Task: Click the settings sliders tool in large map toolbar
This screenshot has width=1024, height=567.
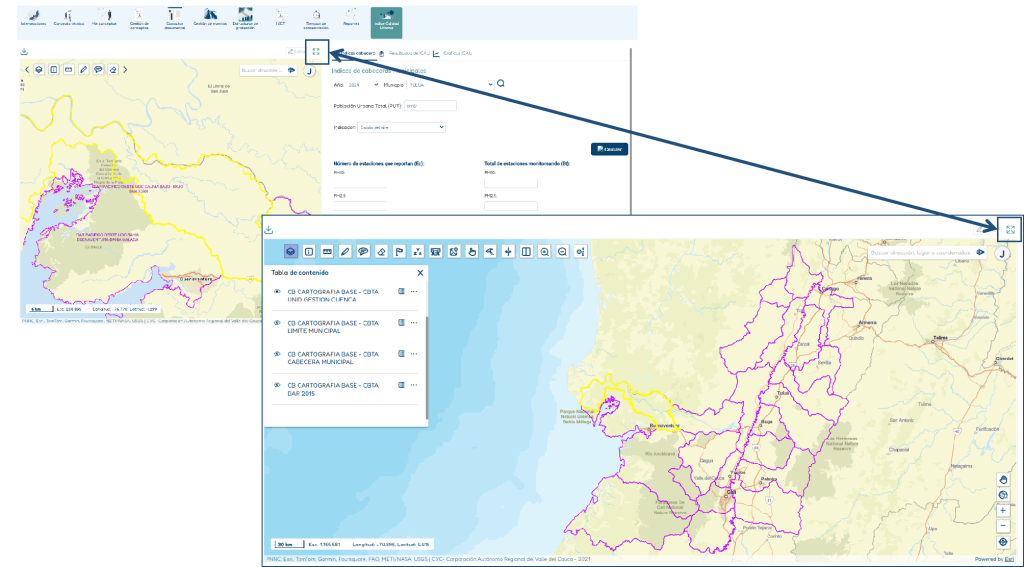Action: tap(581, 251)
